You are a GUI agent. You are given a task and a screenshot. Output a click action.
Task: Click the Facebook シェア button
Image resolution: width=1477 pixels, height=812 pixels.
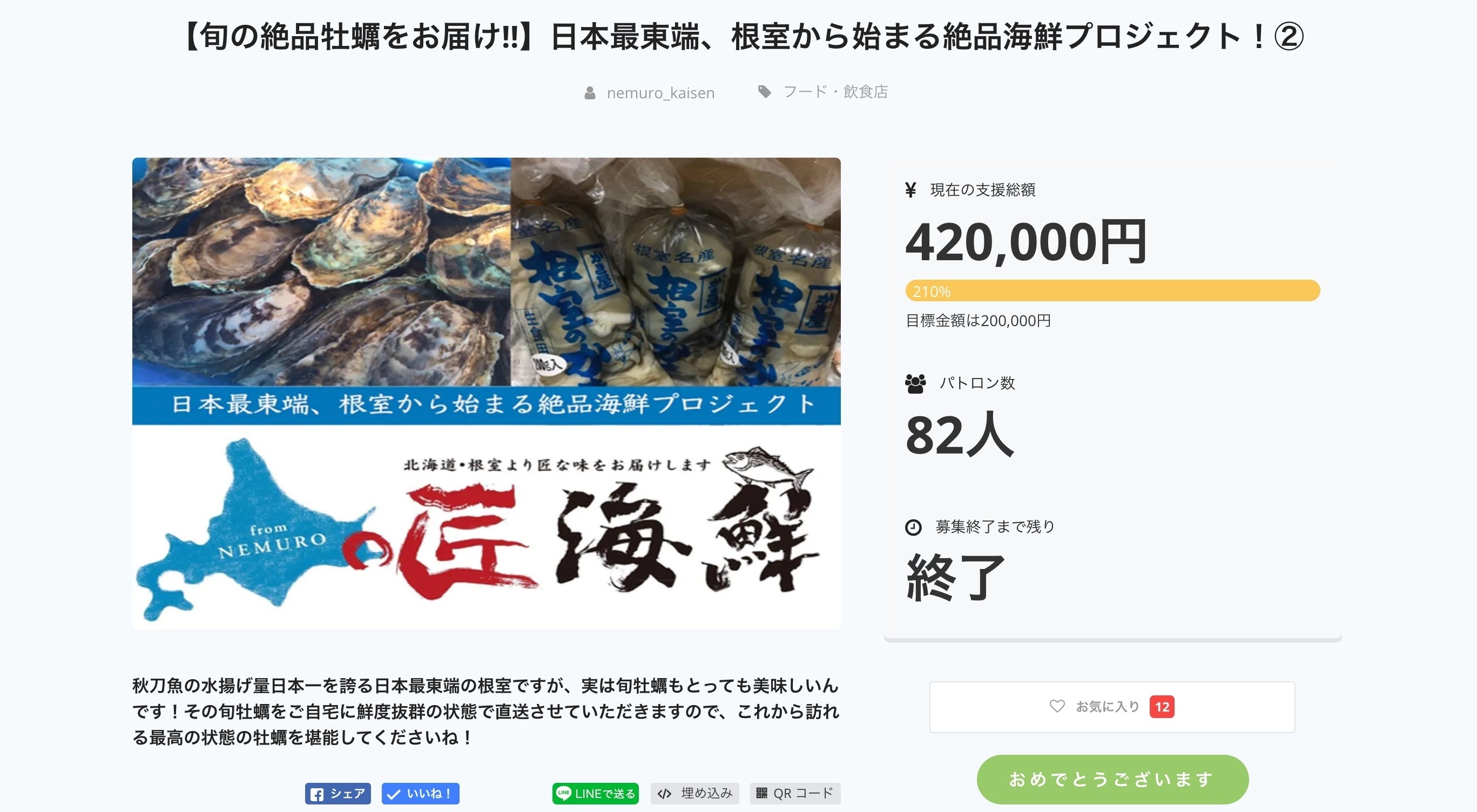[338, 794]
